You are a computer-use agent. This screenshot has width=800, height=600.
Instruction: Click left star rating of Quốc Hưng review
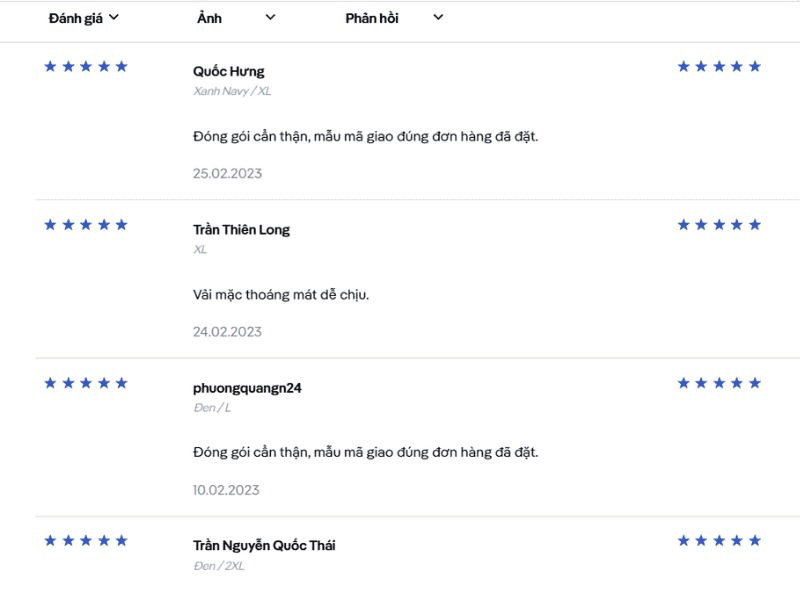pos(86,66)
